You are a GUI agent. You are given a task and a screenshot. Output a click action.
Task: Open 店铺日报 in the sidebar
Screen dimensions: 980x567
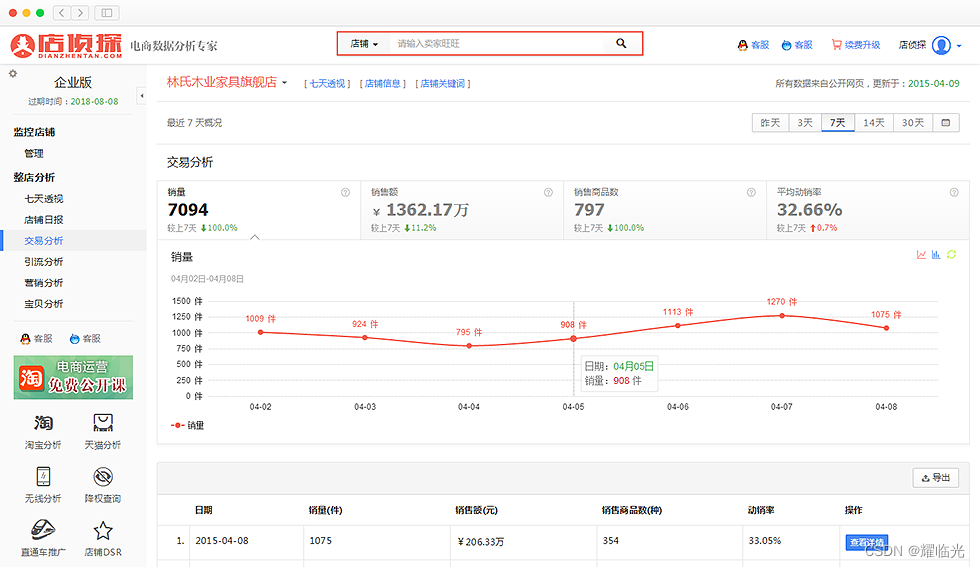pyautogui.click(x=44, y=219)
